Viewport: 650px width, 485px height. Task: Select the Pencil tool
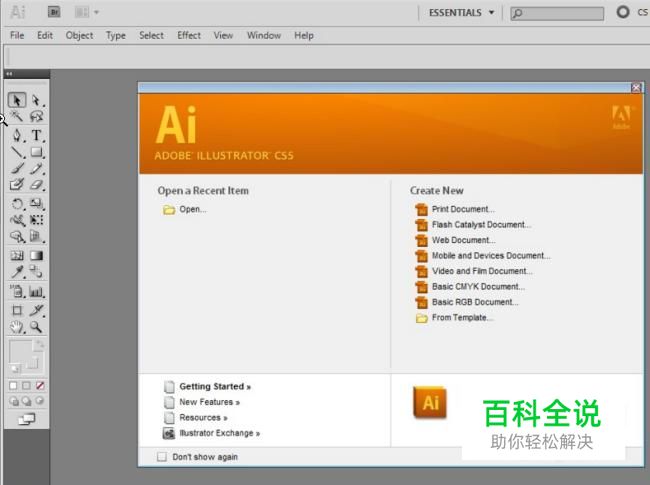pyautogui.click(x=36, y=168)
